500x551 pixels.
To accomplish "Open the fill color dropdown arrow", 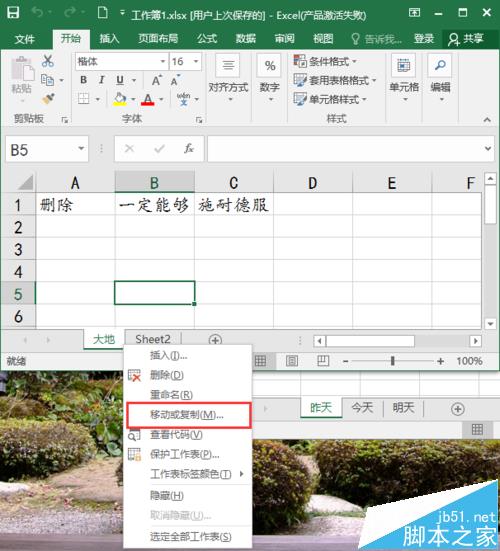I will pos(133,99).
